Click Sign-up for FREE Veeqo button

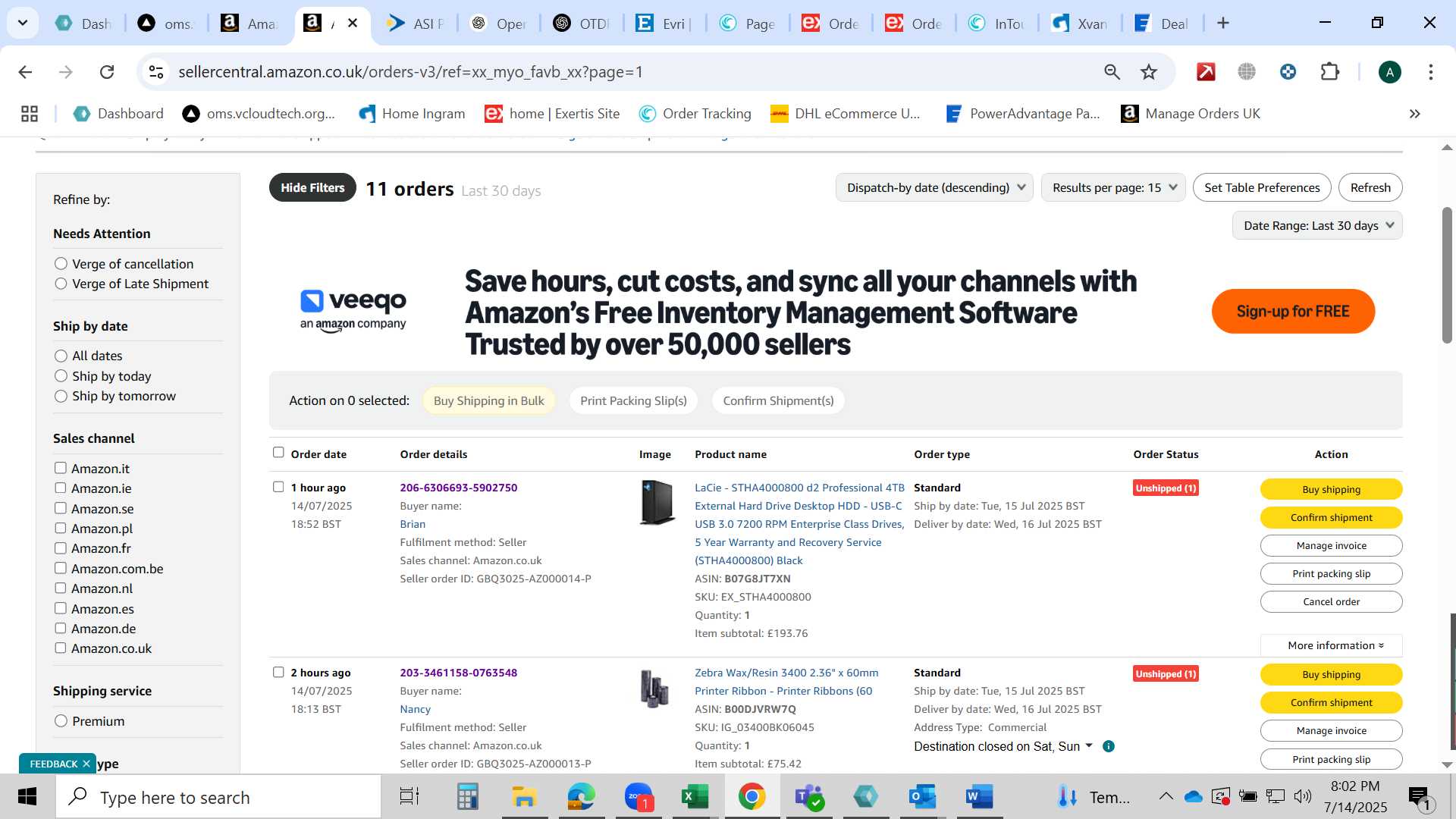click(x=1293, y=311)
